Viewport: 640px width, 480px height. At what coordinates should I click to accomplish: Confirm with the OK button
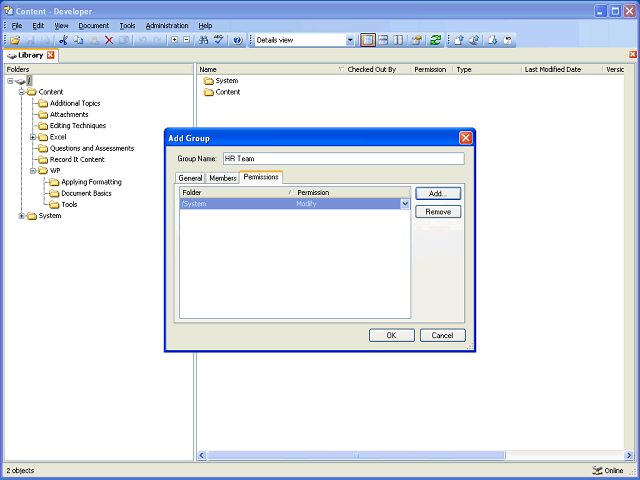[x=391, y=335]
